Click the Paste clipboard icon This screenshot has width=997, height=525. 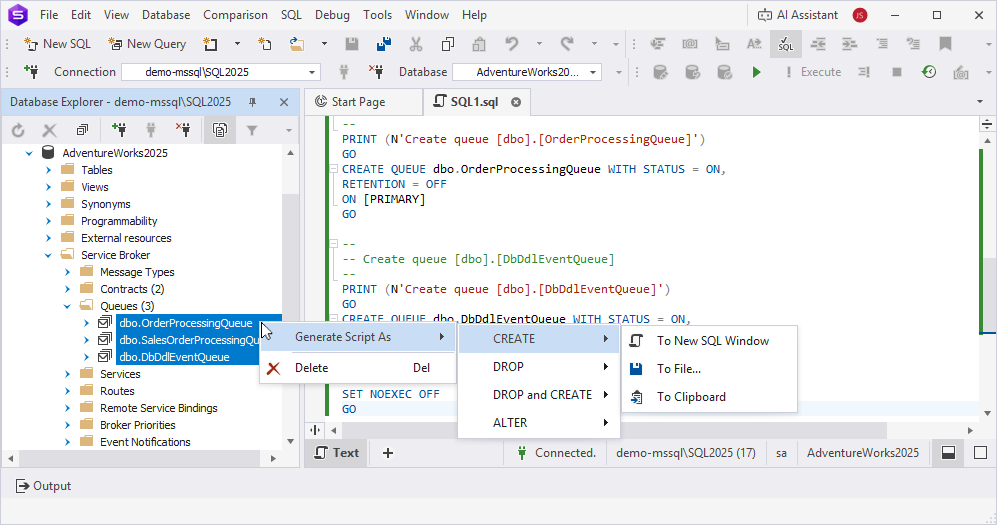pos(479,44)
